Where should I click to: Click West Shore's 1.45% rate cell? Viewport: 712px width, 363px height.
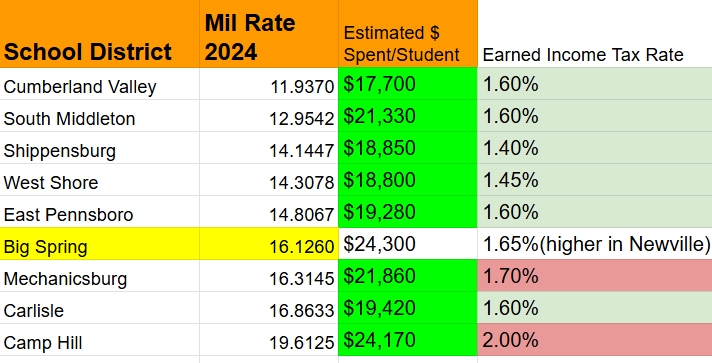pos(595,180)
